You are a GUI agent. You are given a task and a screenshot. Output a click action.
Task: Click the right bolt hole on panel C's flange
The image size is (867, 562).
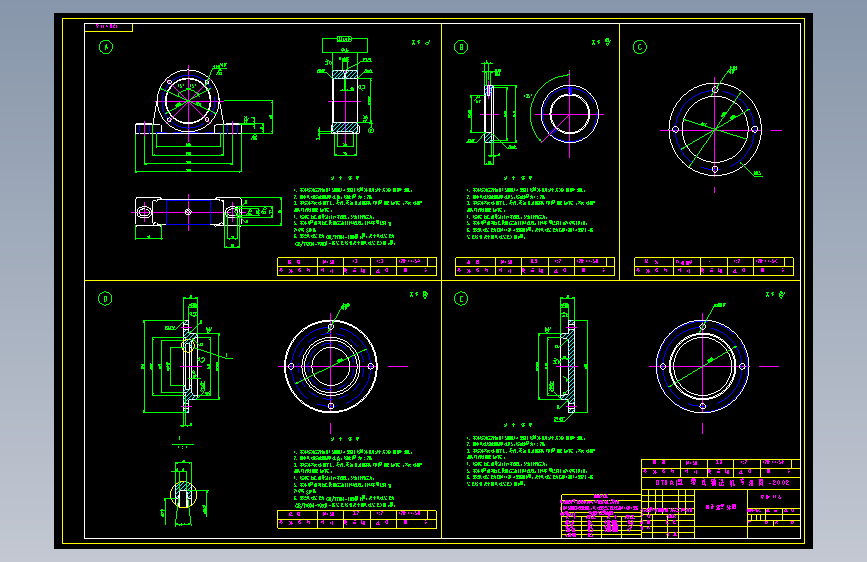coord(755,129)
